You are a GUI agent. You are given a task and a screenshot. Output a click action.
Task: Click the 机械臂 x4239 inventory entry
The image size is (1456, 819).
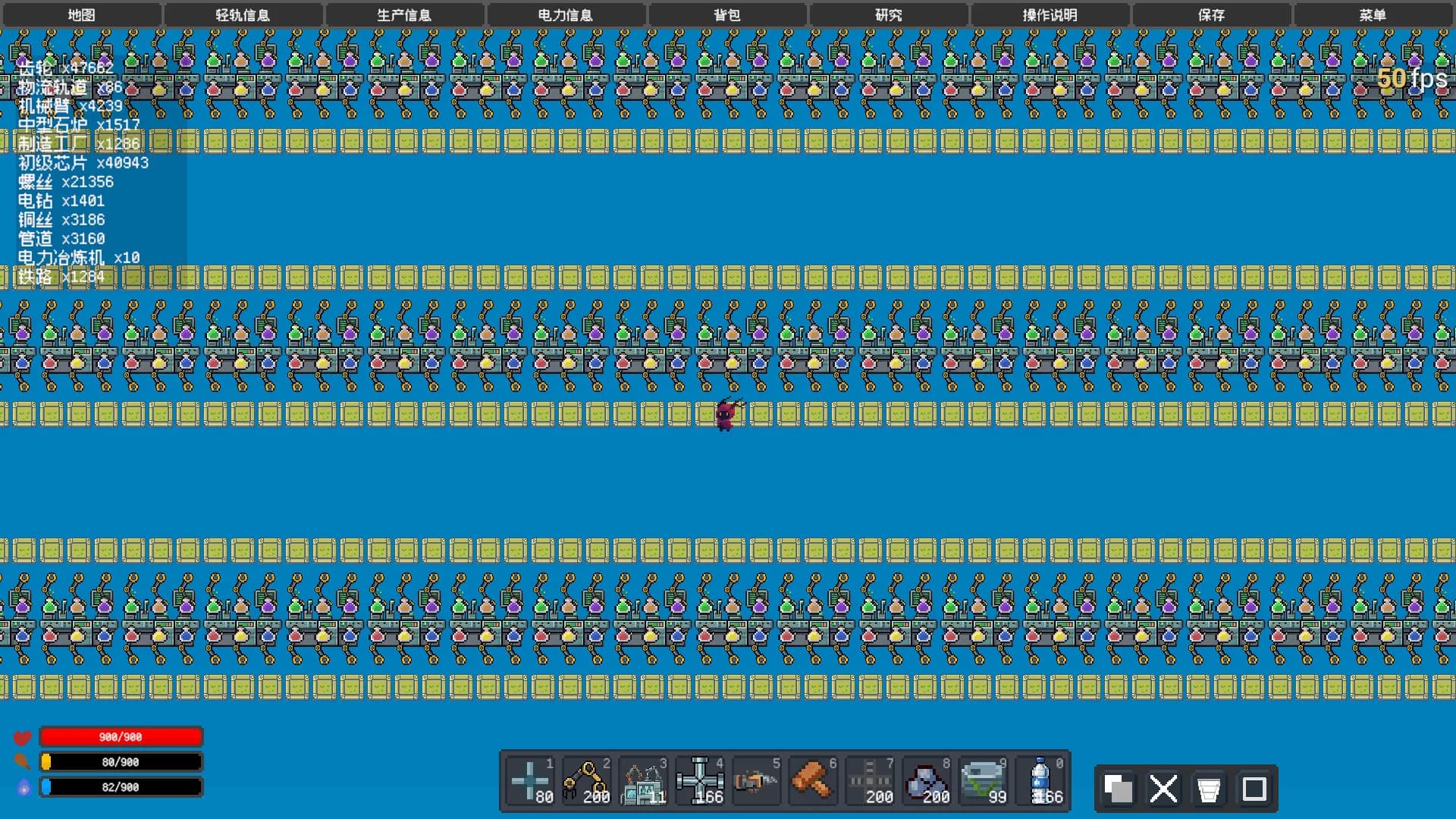pos(70,106)
